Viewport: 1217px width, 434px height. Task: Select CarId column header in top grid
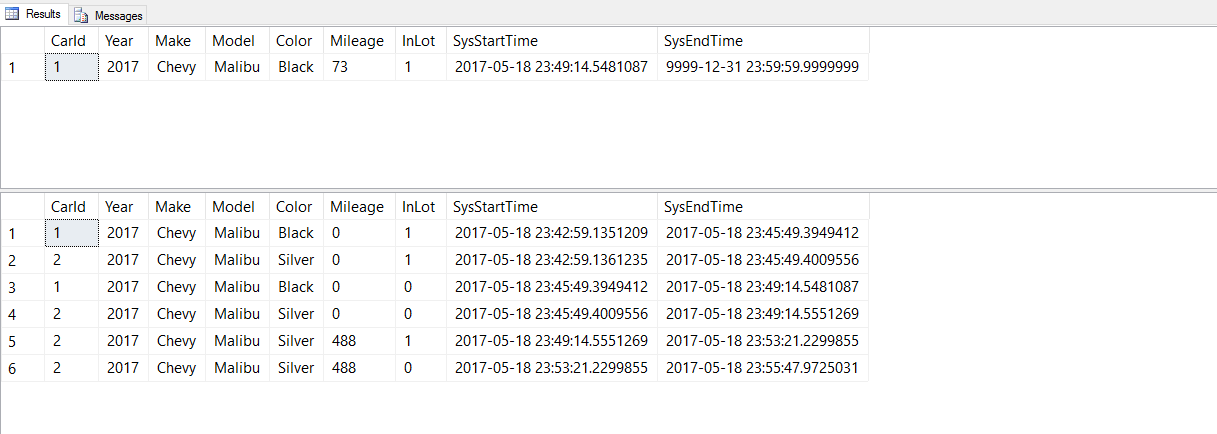69,41
